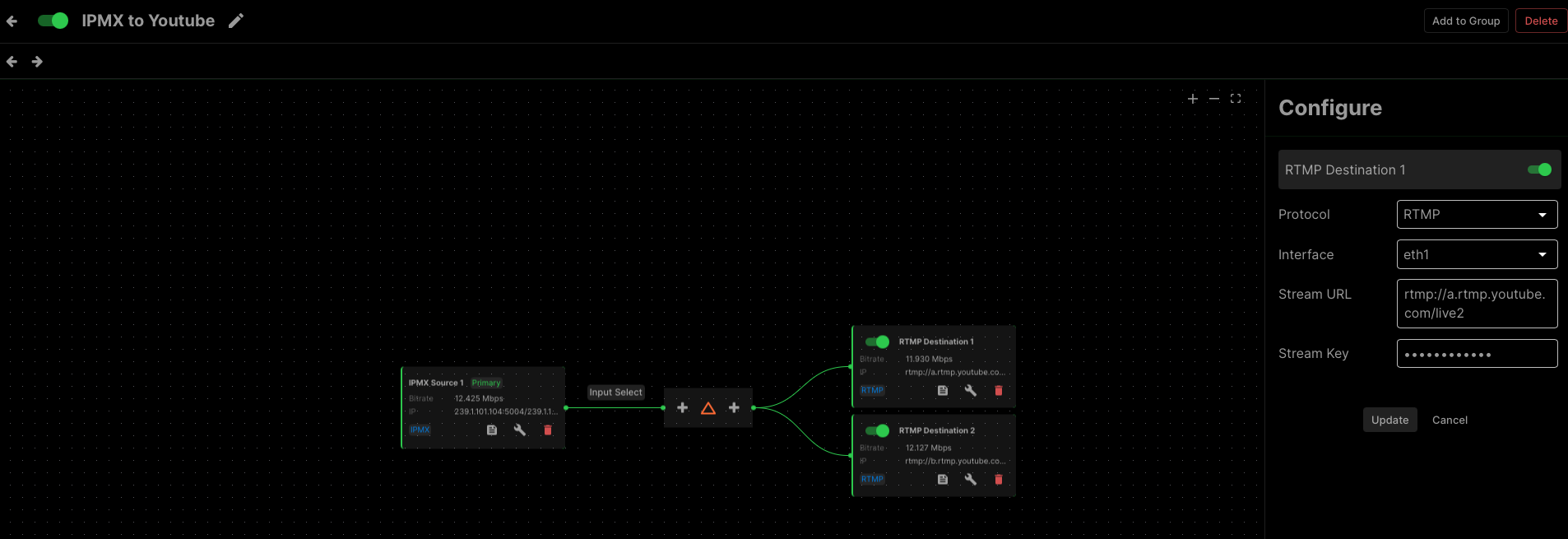Add a destination with the right plus icon

[x=734, y=407]
